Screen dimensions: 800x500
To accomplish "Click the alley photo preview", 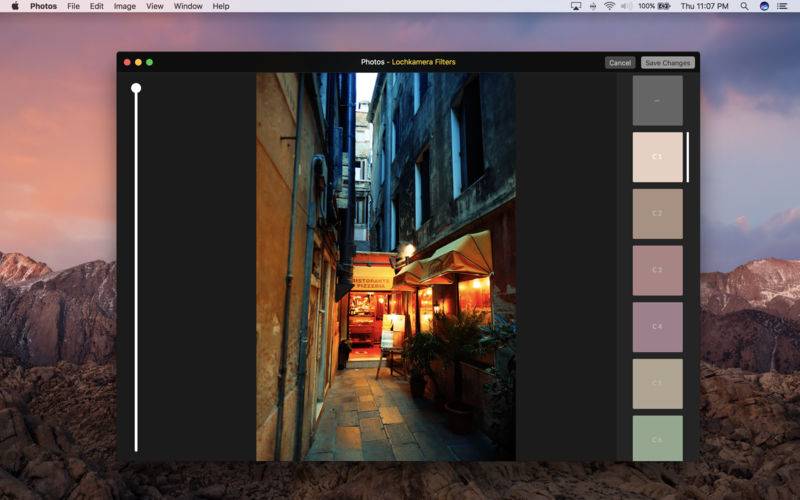I will 386,266.
